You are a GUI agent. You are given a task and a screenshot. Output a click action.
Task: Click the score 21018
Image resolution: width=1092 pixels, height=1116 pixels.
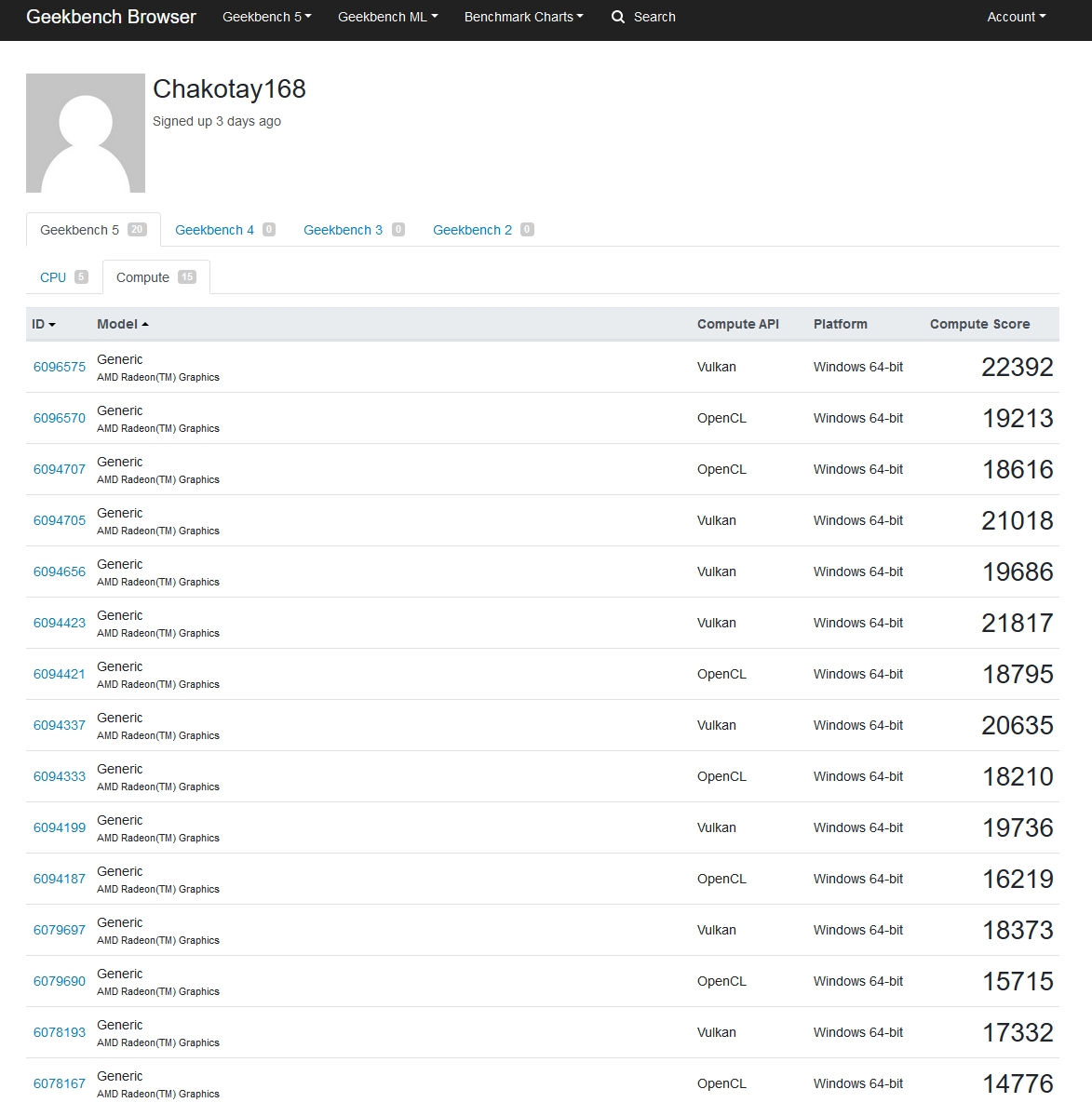tap(1018, 521)
